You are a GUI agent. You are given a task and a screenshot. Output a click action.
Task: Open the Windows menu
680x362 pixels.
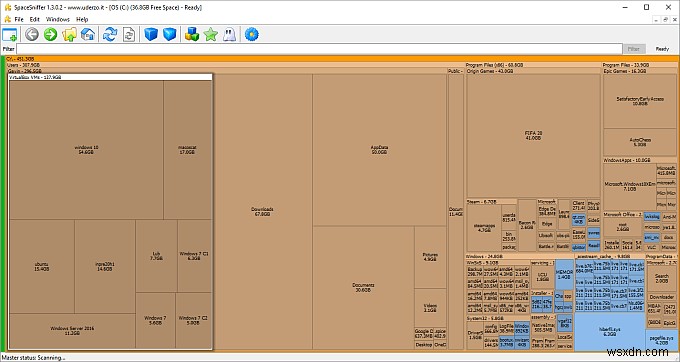58,19
